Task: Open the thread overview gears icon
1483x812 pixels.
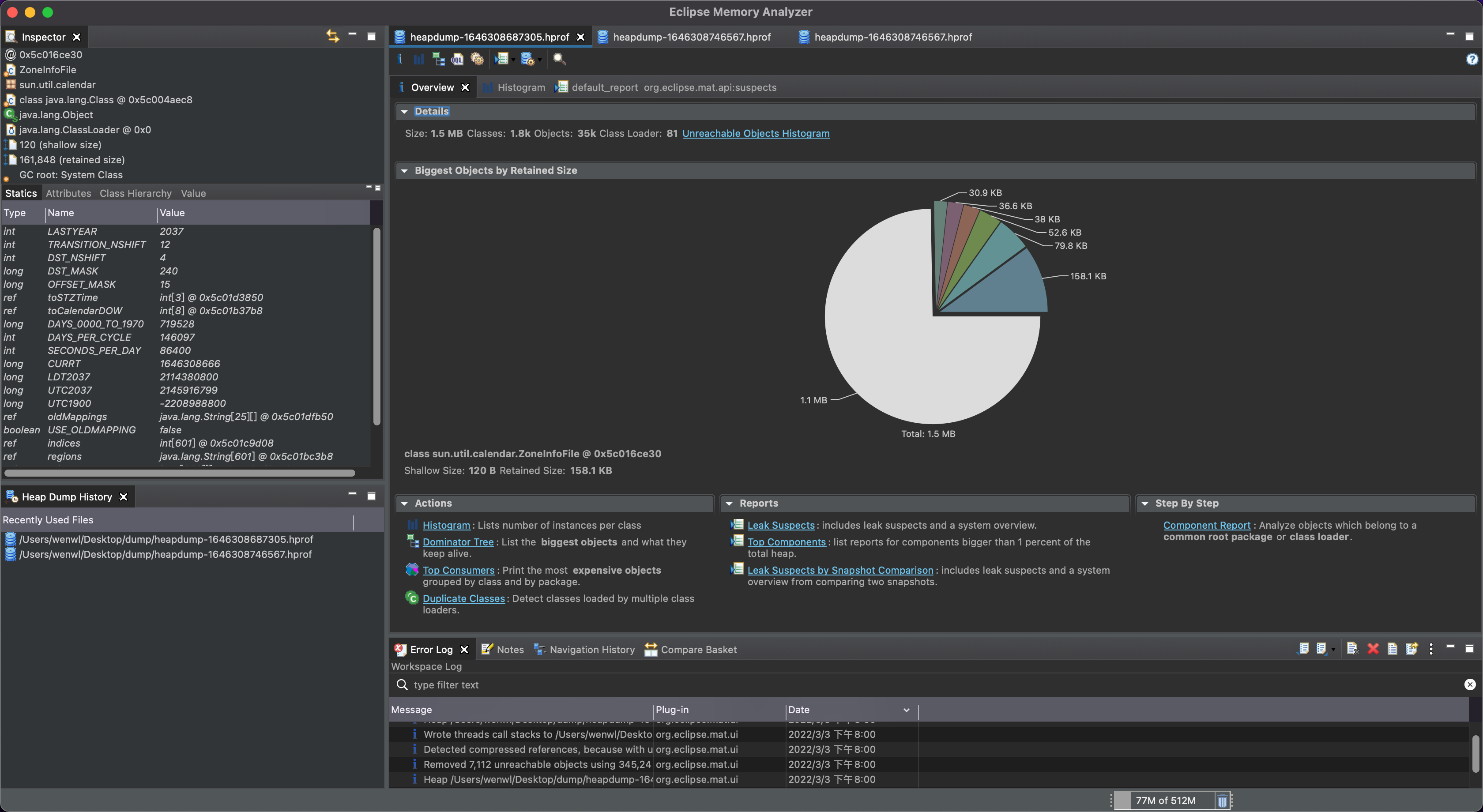Action: point(477,59)
